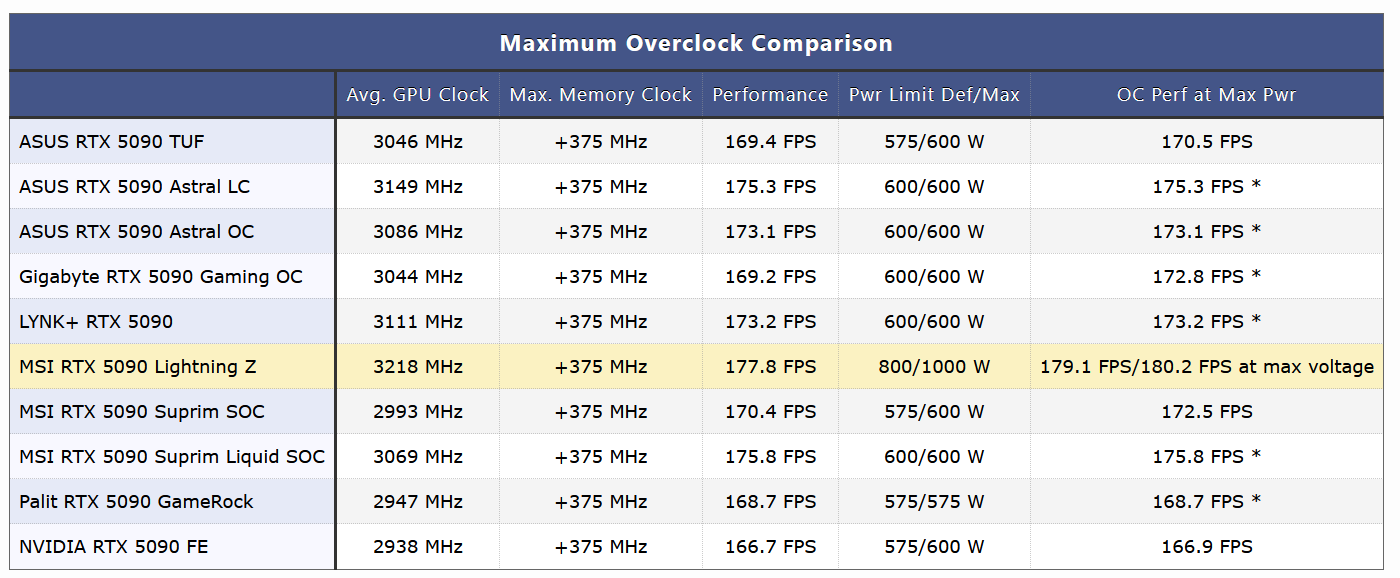
Task: Select the OC Perf at Max Pwr header
Action: pos(1206,95)
